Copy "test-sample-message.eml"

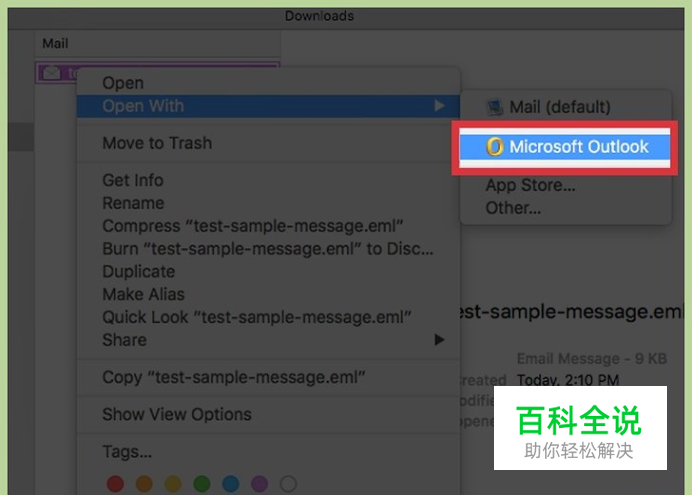[268, 377]
